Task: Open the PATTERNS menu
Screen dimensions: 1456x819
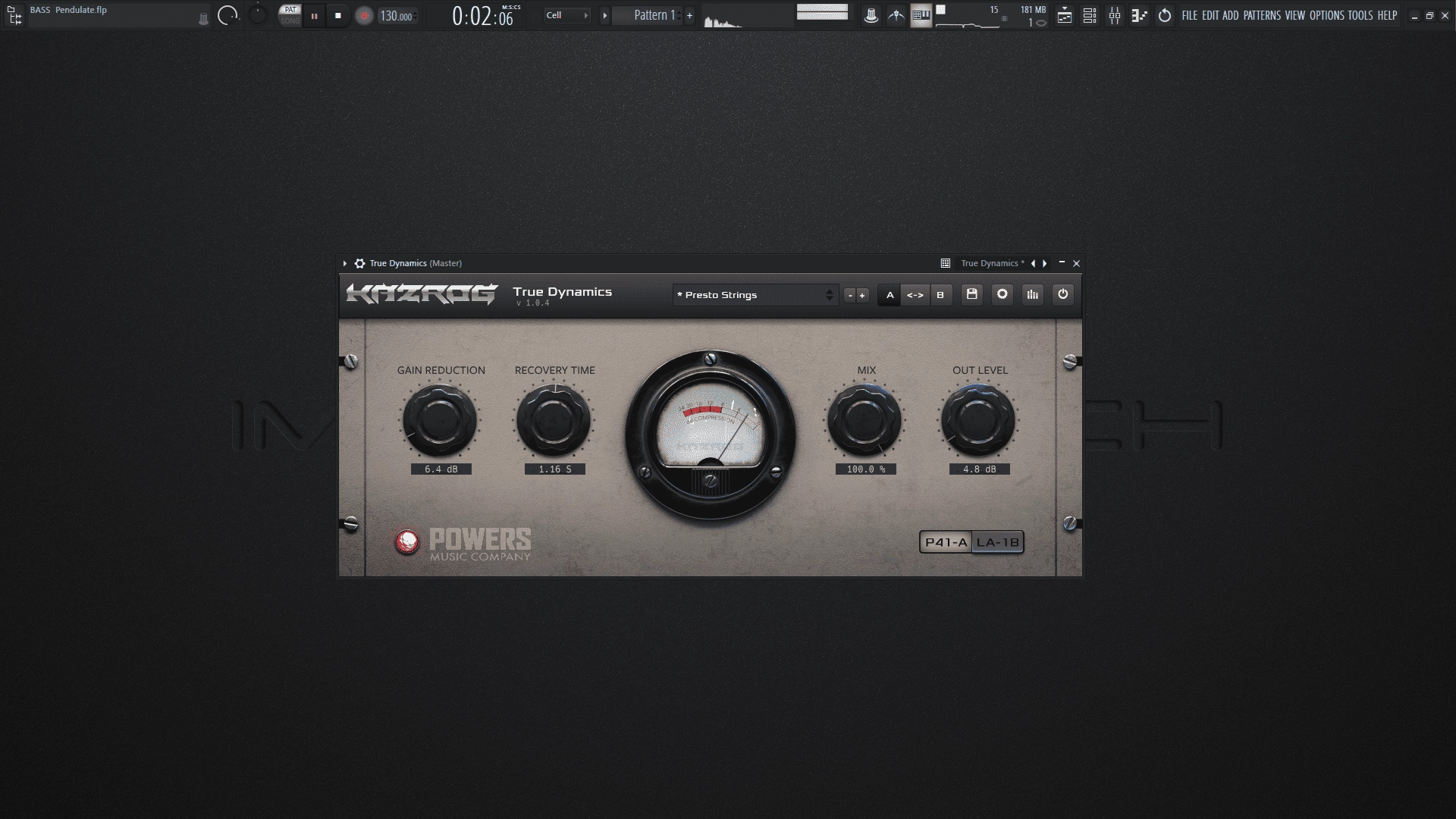Action: [1262, 15]
